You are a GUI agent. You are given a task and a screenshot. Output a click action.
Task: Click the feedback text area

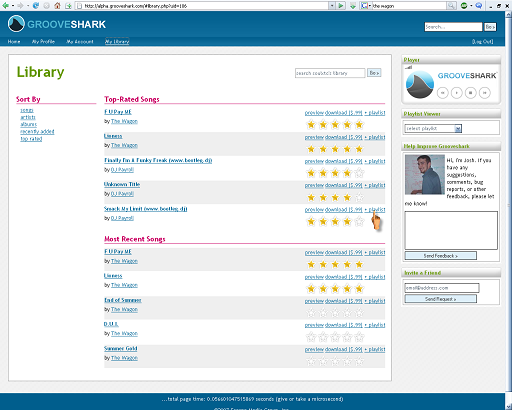451,230
